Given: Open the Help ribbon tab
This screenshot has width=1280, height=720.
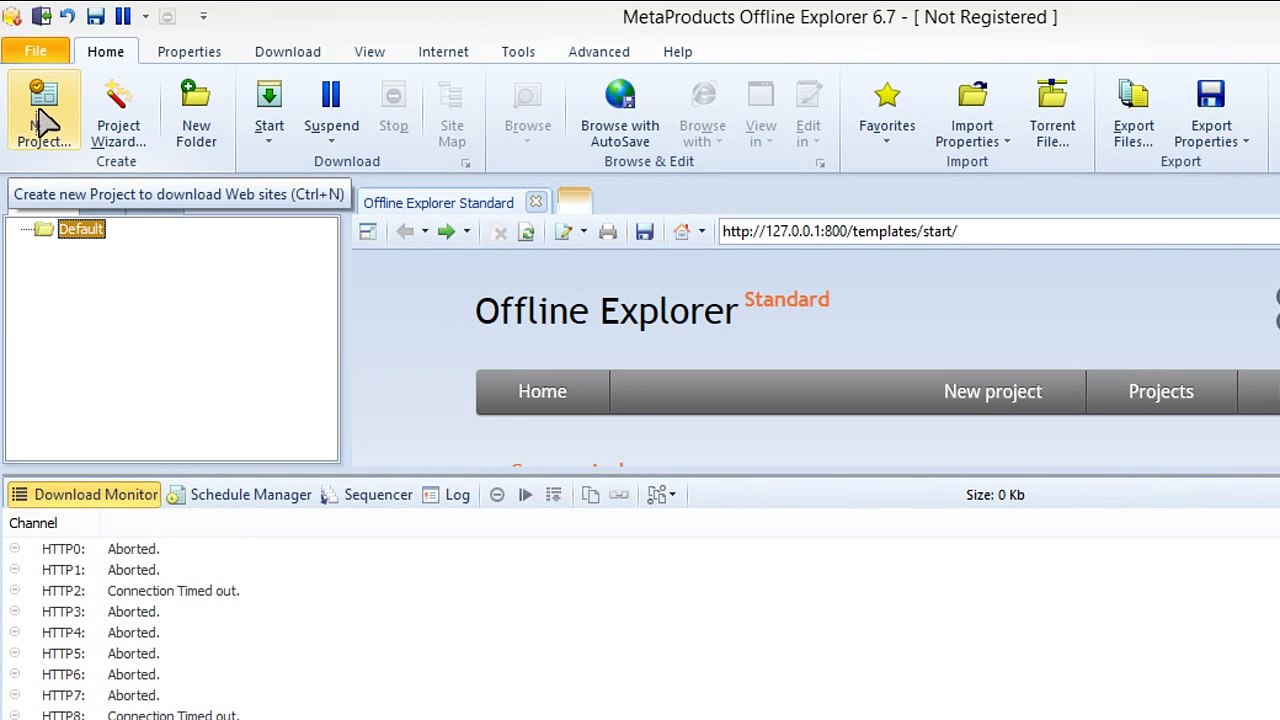Looking at the screenshot, I should click(x=677, y=52).
